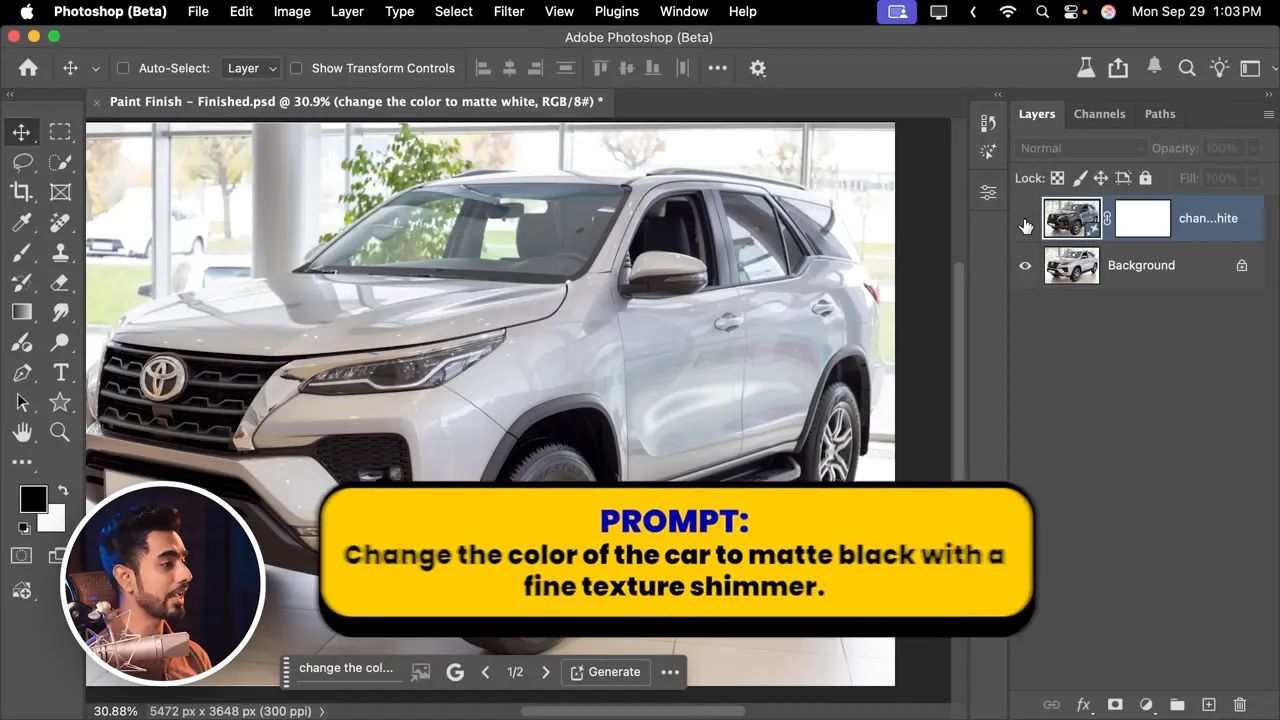Select the Clone Stamp tool

point(60,252)
